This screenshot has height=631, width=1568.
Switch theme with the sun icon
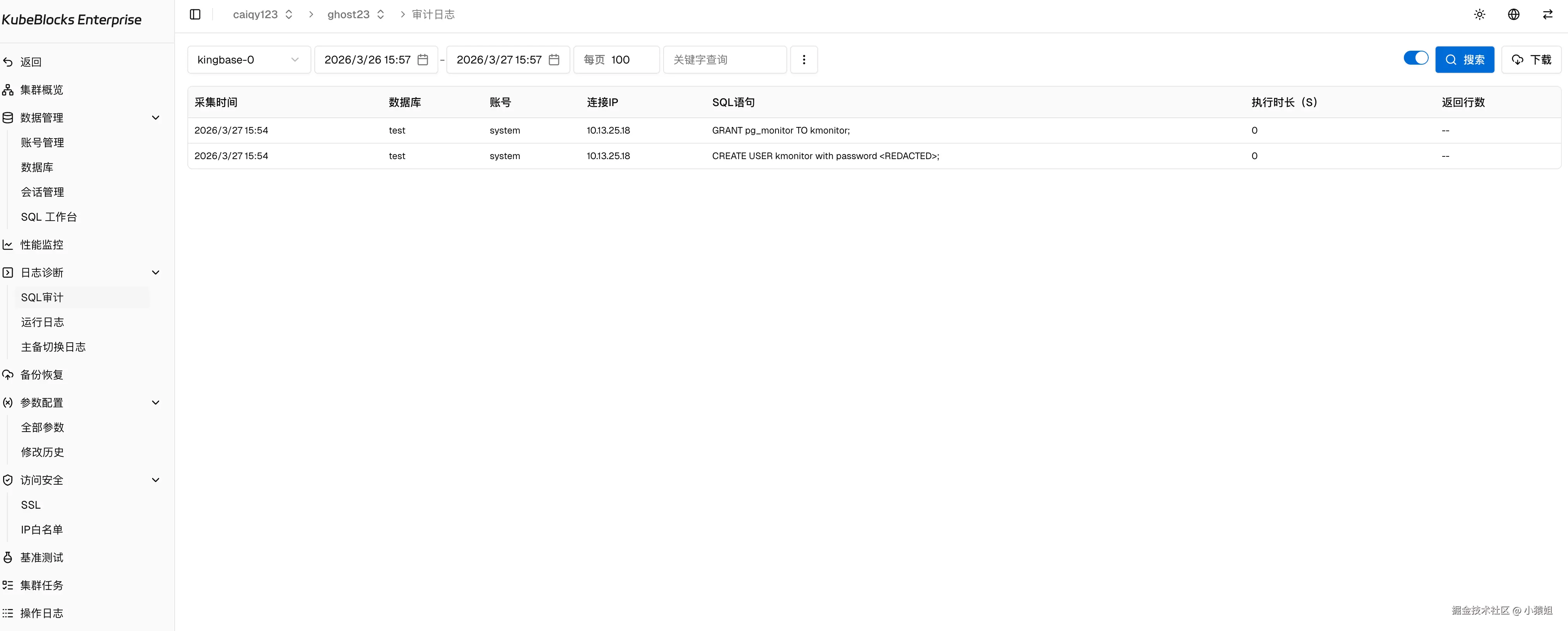[1480, 14]
